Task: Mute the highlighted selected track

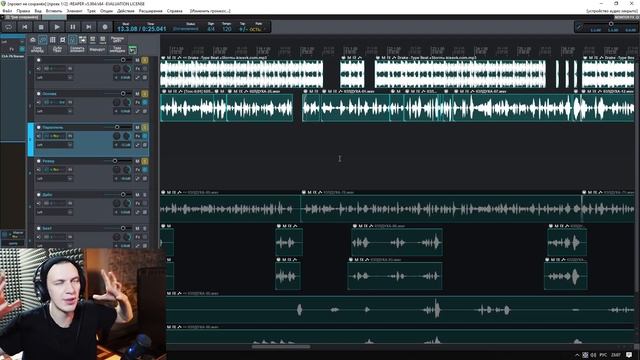Action: pos(138,127)
